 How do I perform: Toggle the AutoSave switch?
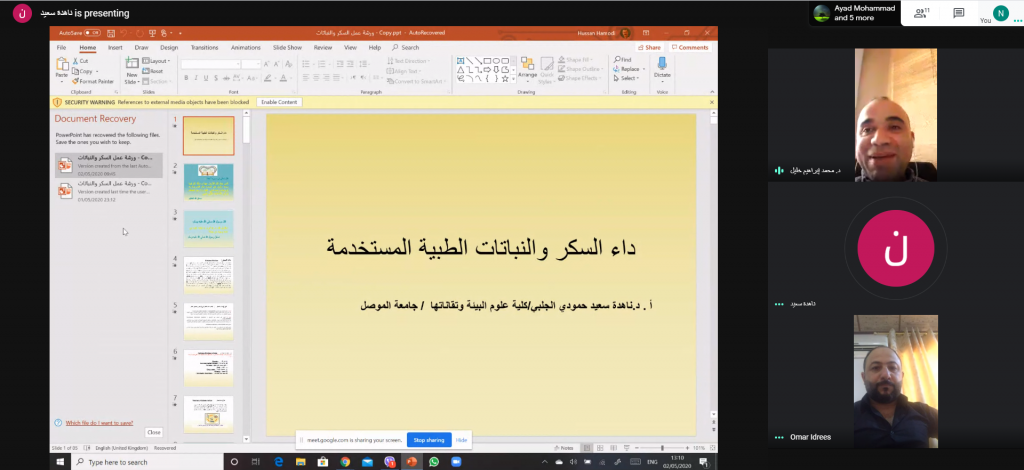(91, 33)
